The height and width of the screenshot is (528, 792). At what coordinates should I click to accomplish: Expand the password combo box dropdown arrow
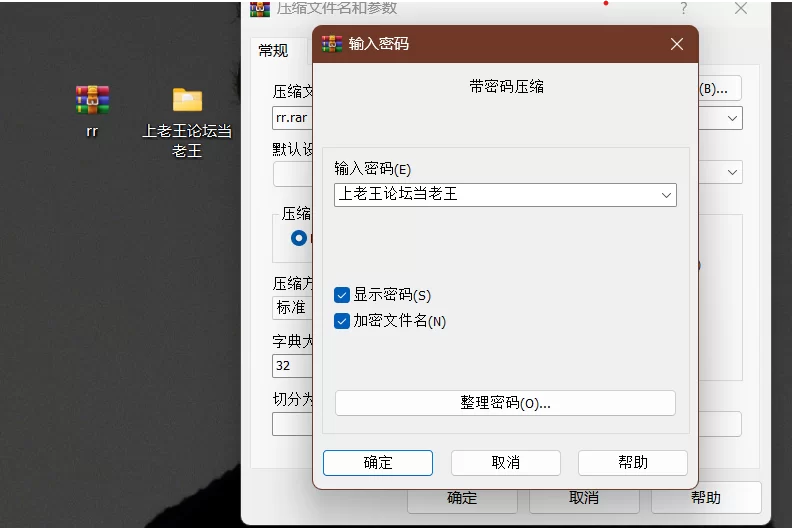coord(666,195)
